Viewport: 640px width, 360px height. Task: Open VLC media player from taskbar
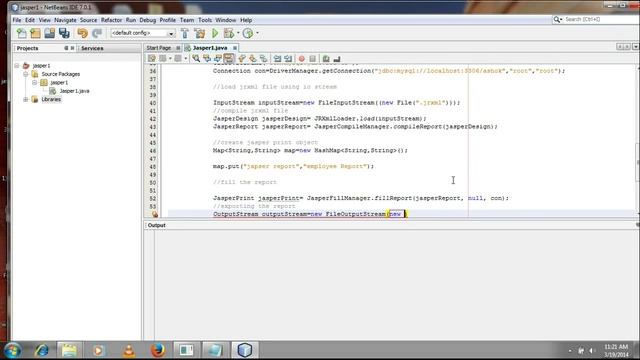coord(129,350)
